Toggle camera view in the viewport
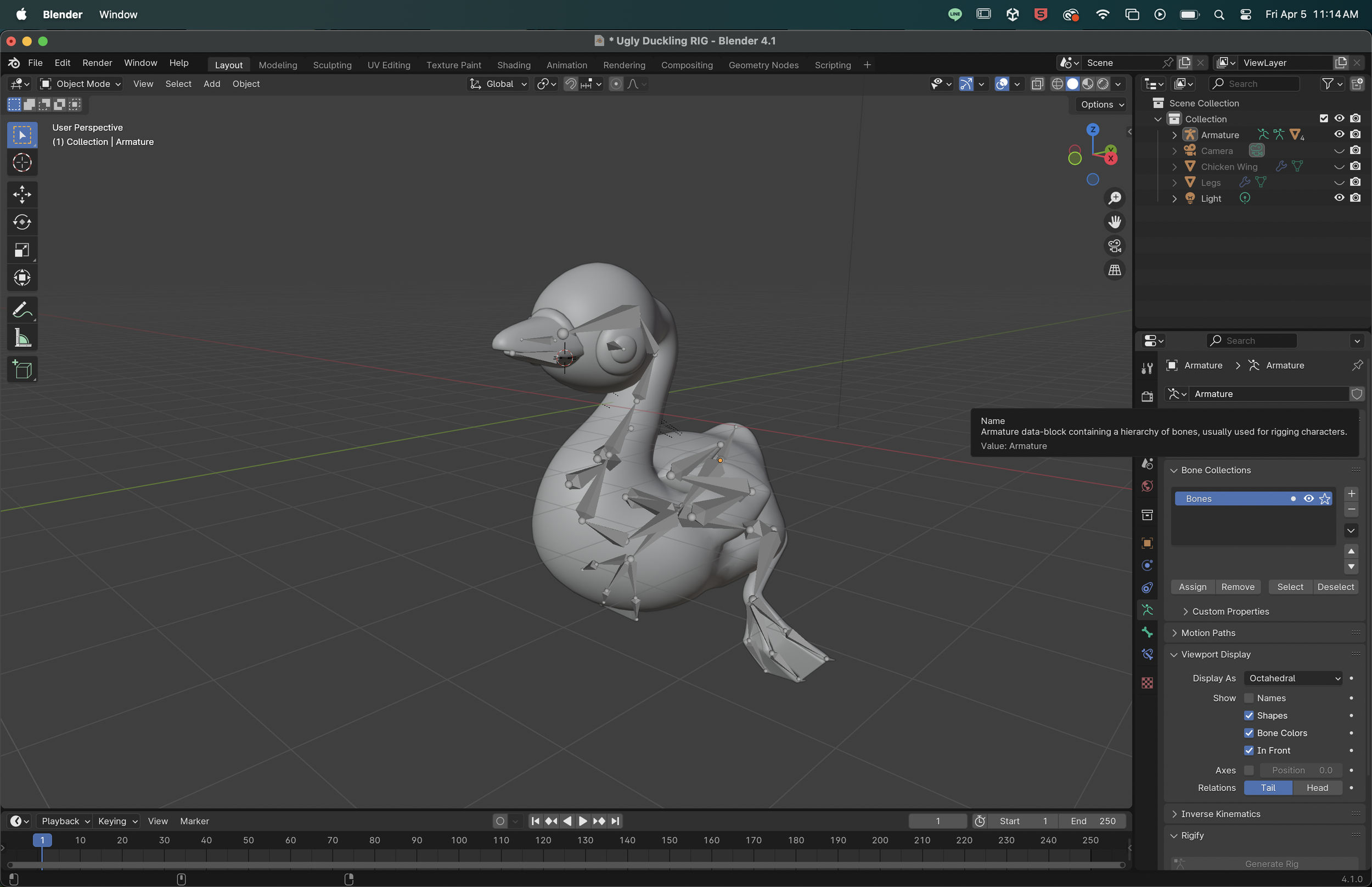This screenshot has width=1372, height=887. click(1115, 246)
